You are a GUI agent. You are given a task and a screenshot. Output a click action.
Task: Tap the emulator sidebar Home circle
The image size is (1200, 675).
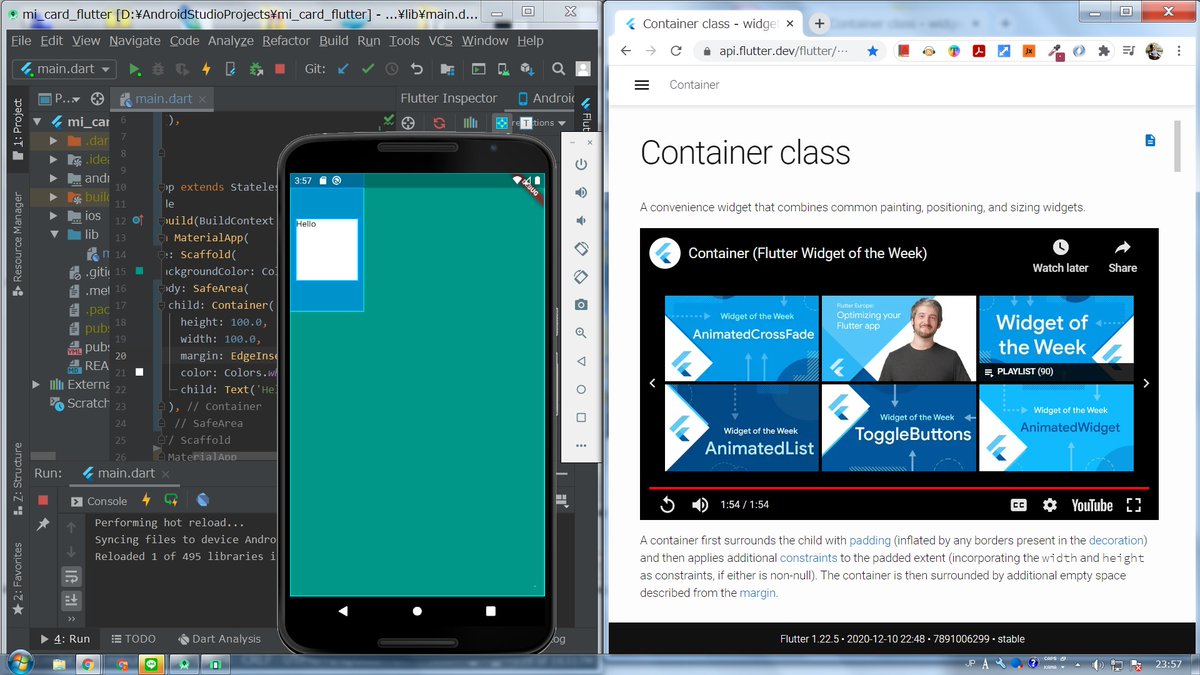581,389
